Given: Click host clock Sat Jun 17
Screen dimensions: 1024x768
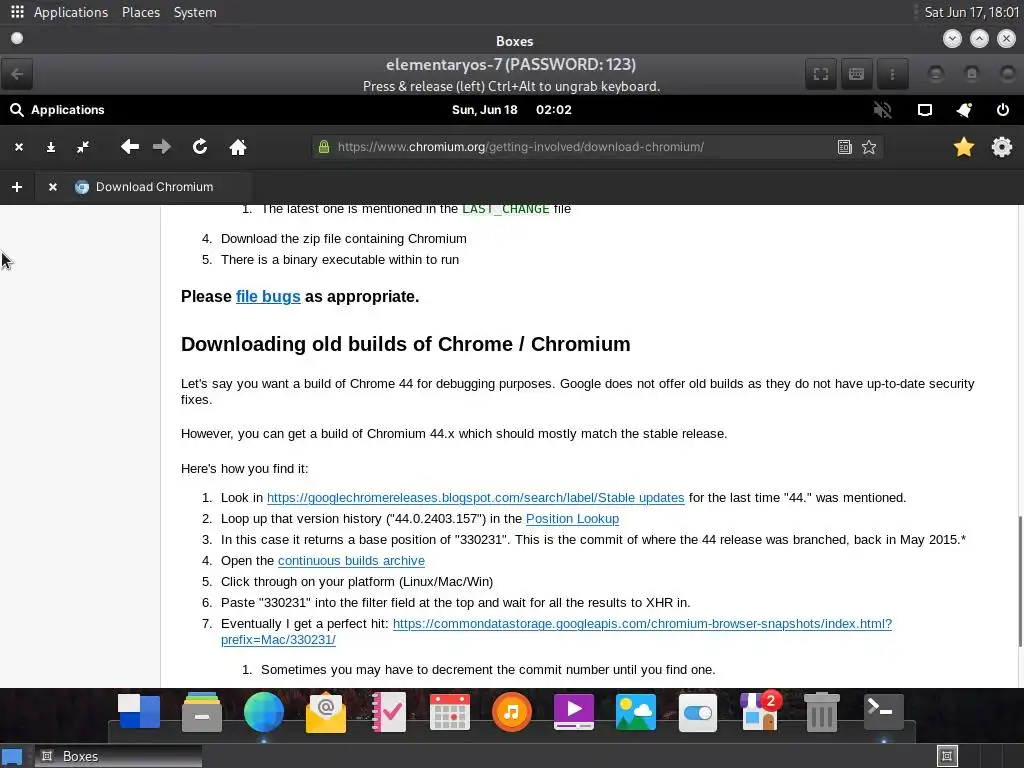Looking at the screenshot, I should 971,12.
